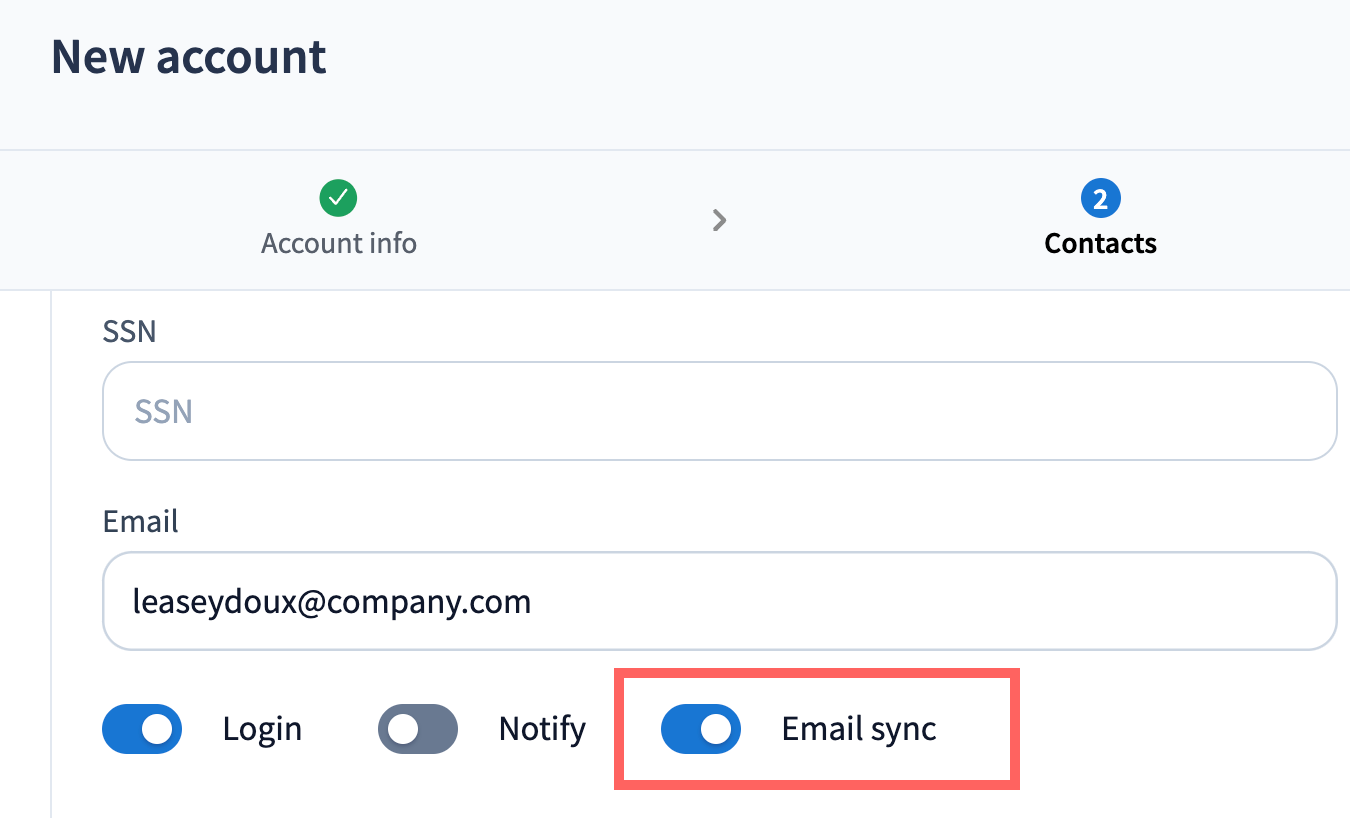
Task: Click the SSN placeholder text inside field
Action: coord(163,411)
